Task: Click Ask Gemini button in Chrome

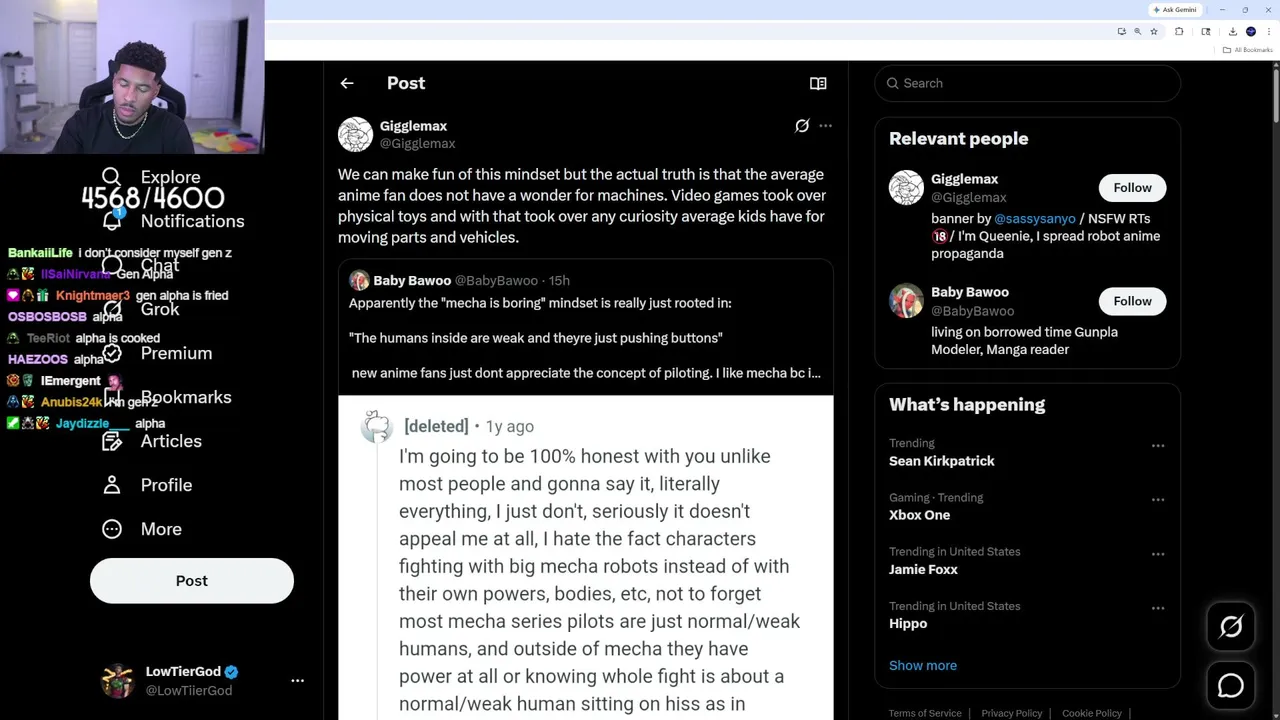Action: pos(1175,10)
